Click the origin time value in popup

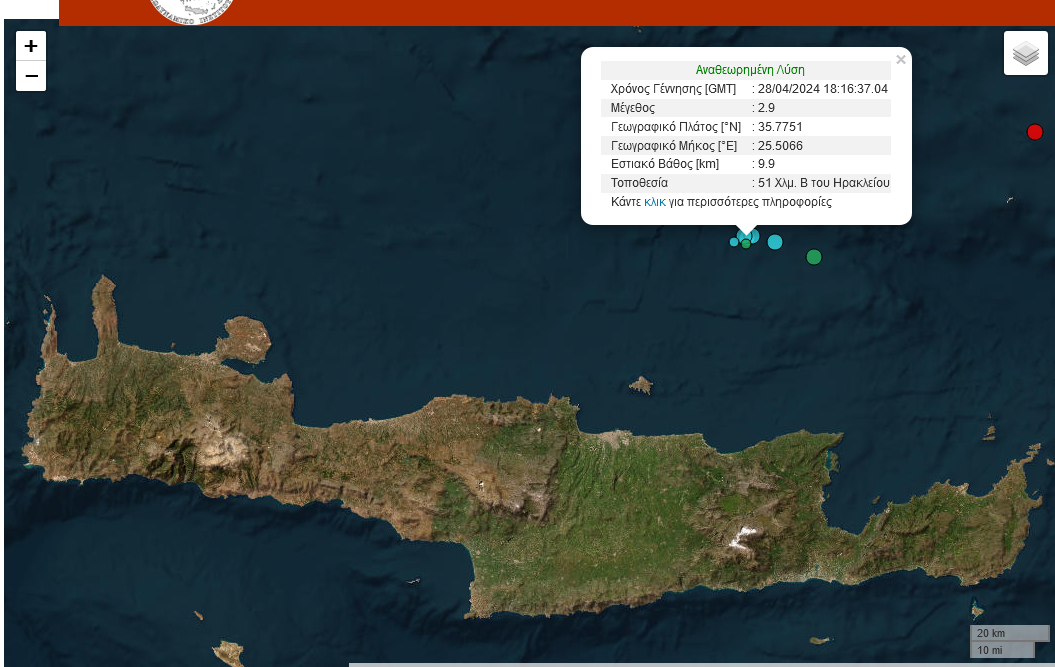point(822,89)
